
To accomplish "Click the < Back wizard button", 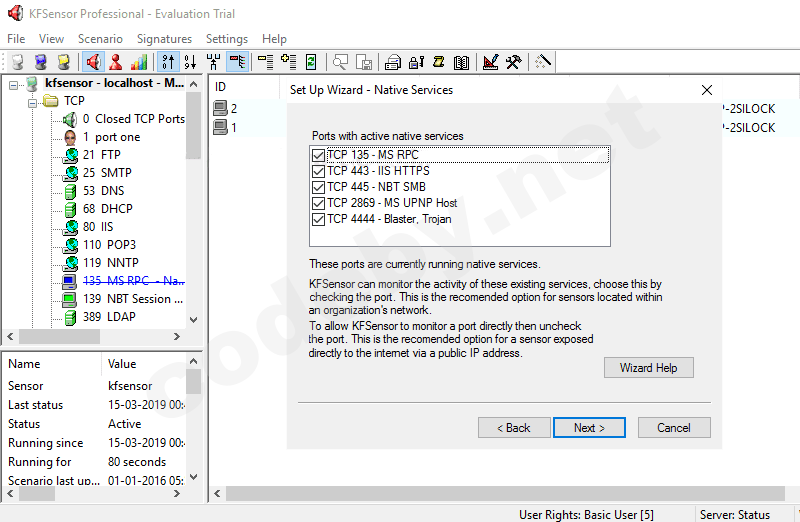I will point(514,428).
